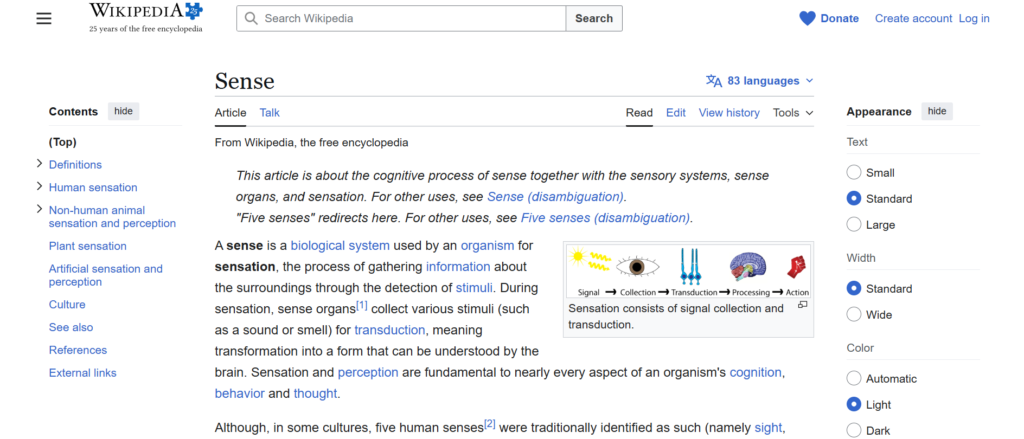Click the Donate heart icon
The image size is (1024, 439).
[807, 18]
